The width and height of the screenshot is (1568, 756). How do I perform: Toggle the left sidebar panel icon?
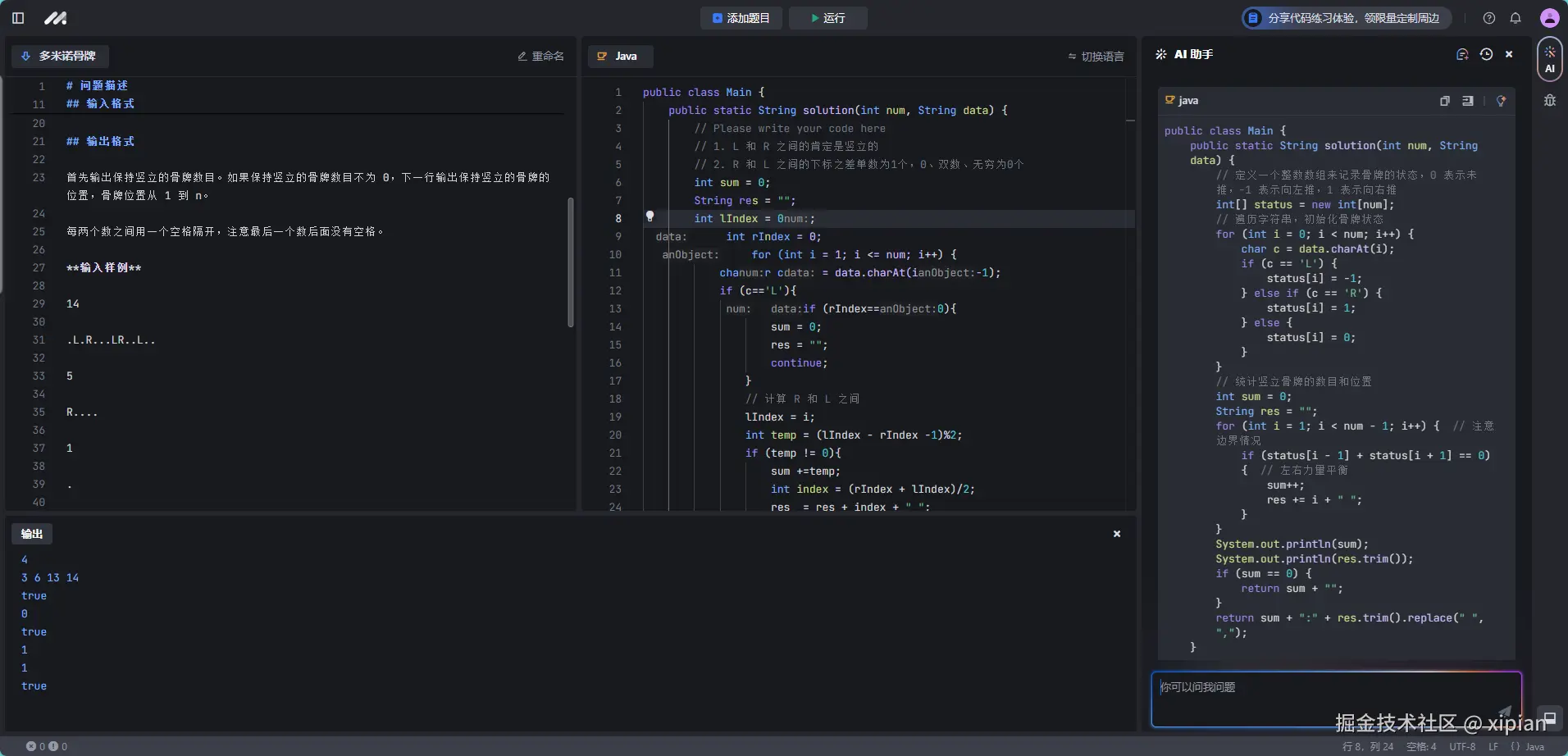coord(18,18)
